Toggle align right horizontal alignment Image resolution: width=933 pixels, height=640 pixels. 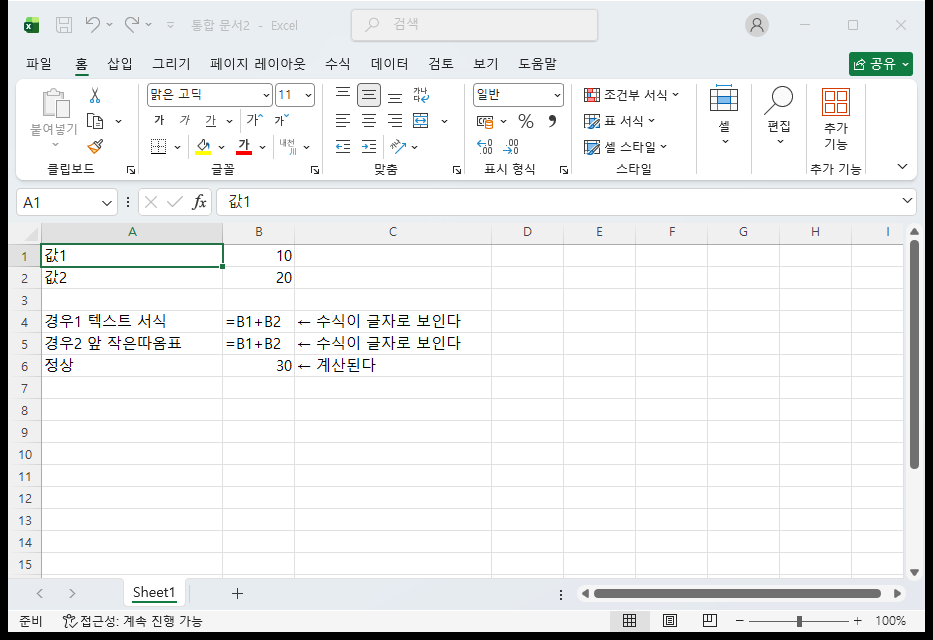click(395, 121)
